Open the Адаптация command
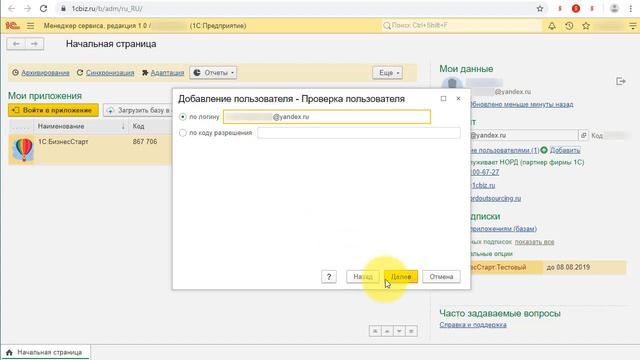This screenshot has width=640, height=360. click(167, 73)
